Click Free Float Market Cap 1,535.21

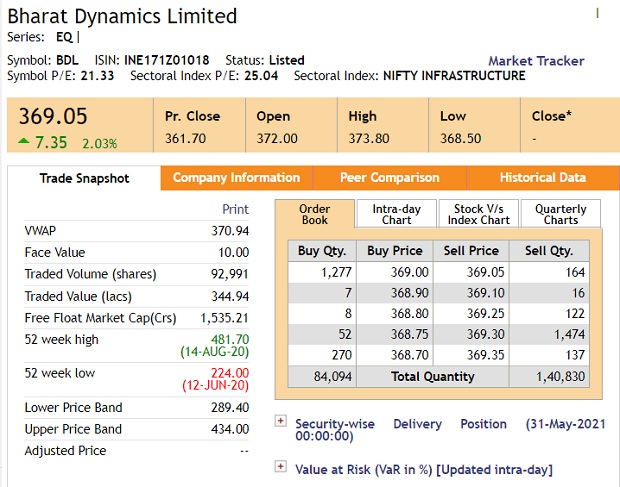[x=224, y=318]
